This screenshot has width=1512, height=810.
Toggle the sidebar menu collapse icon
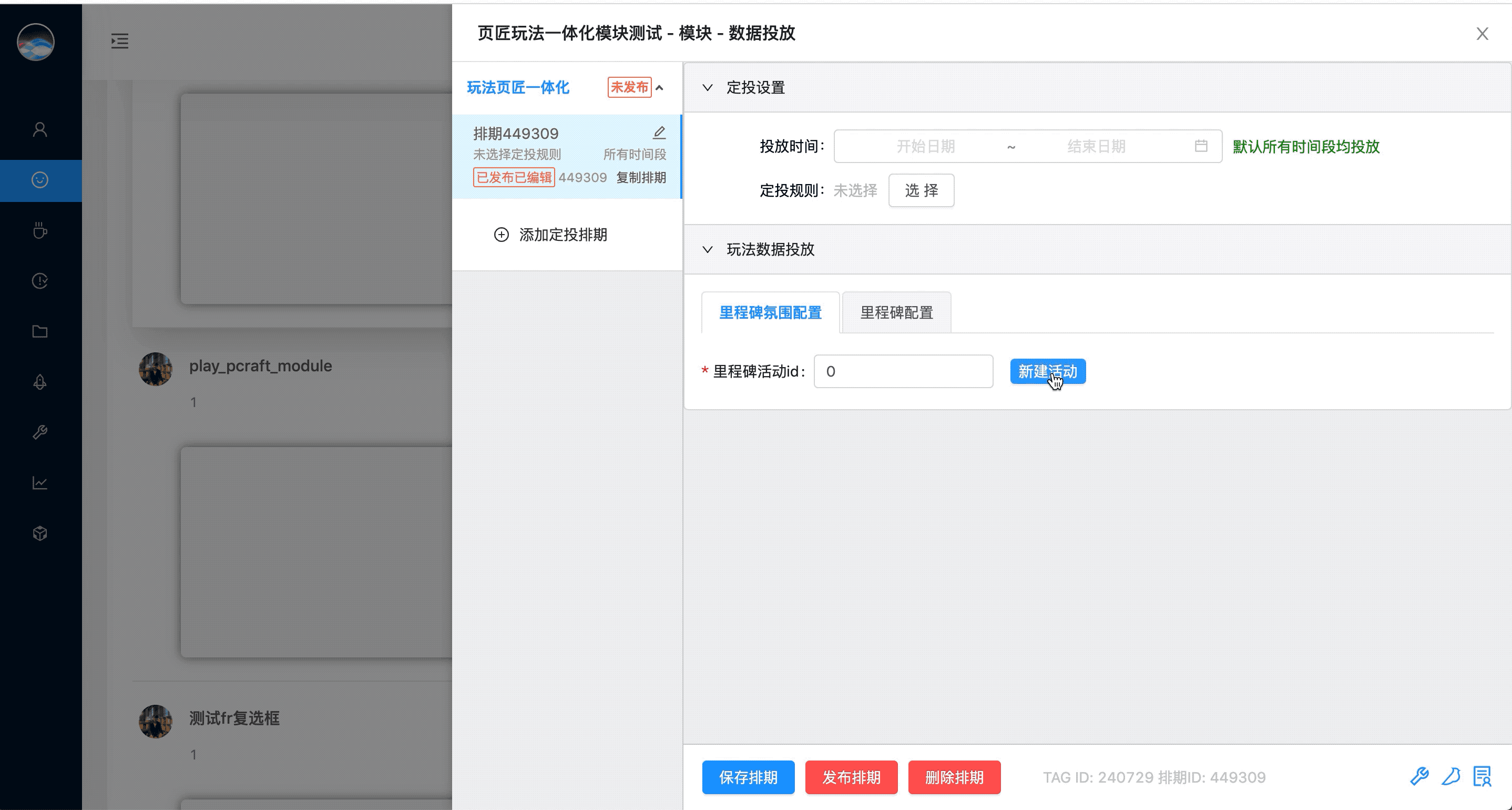point(120,41)
